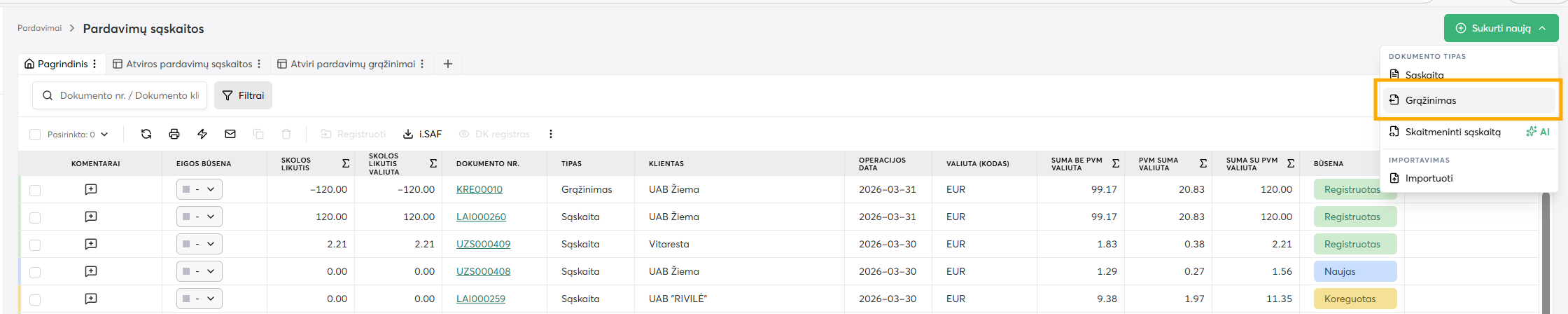Add a comment to the KRE00010 row
This screenshot has height=314, width=1568.
(91, 189)
